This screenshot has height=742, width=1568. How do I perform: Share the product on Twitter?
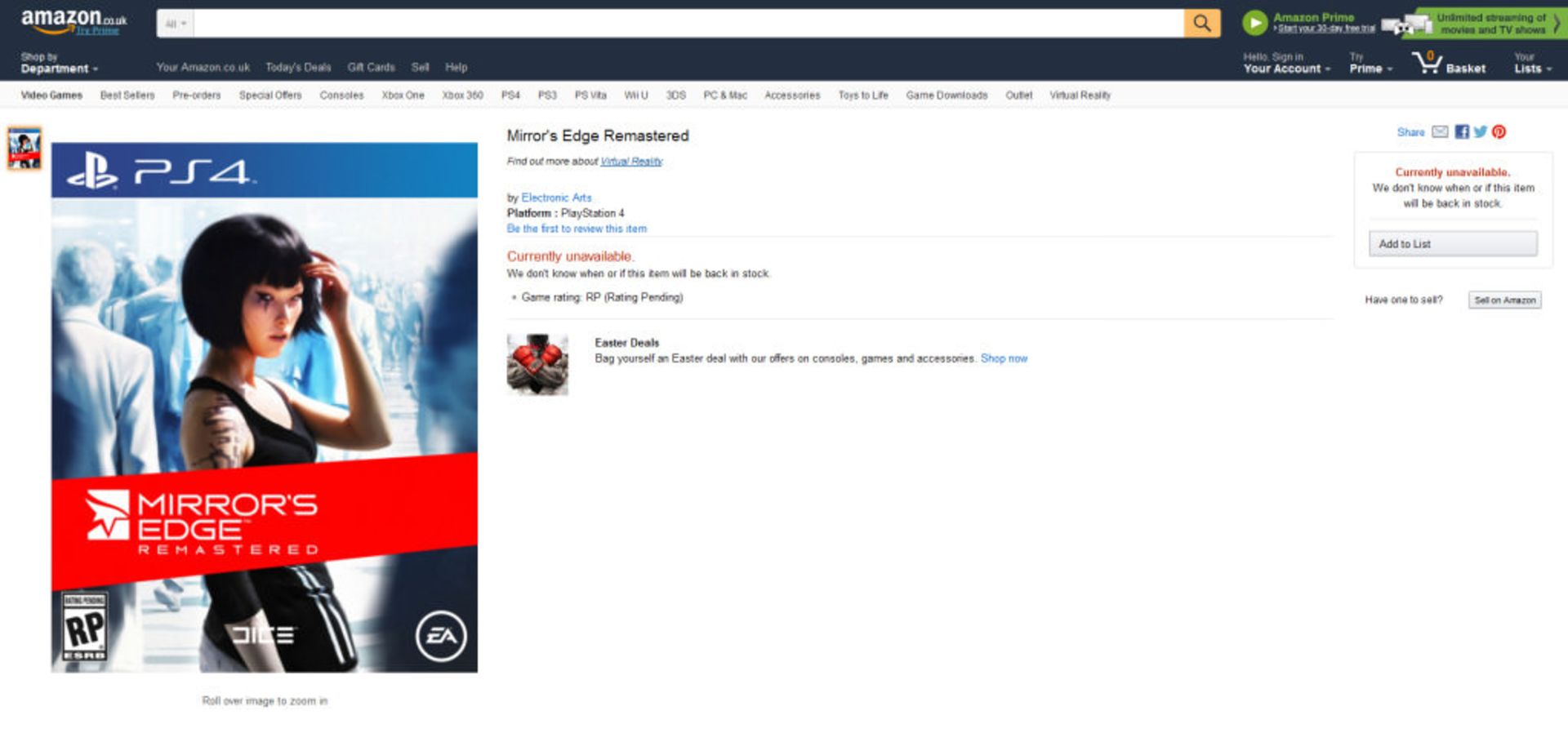(x=1480, y=131)
